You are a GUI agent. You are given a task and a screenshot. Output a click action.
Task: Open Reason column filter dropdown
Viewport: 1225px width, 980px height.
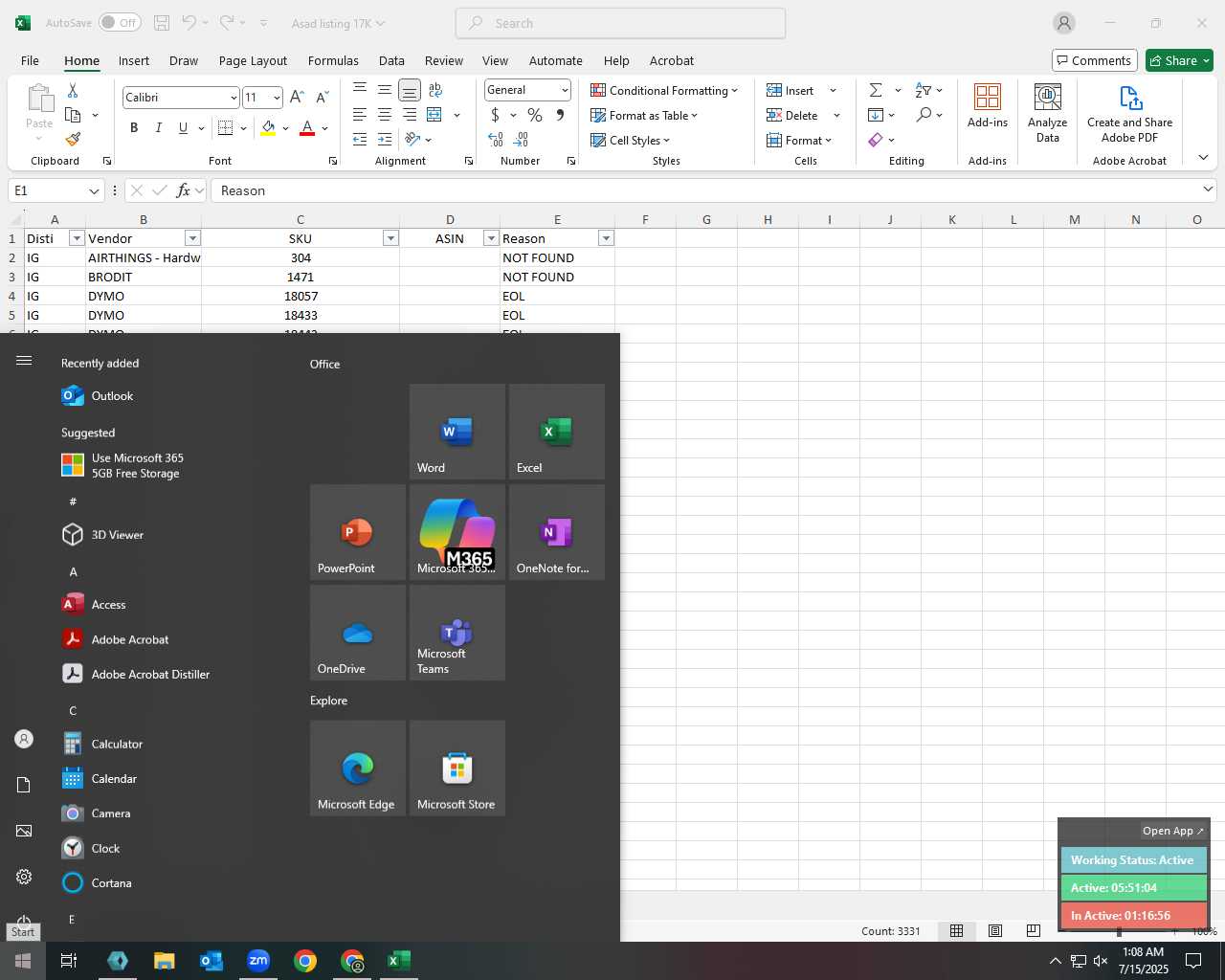[x=606, y=238]
